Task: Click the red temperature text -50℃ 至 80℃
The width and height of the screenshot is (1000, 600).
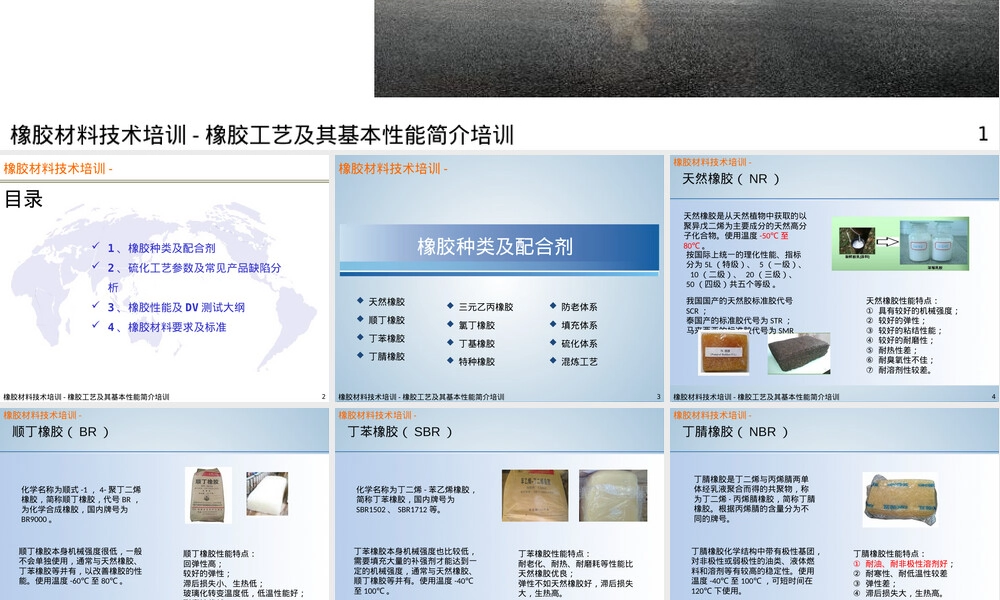Action: pyautogui.click(x=736, y=240)
